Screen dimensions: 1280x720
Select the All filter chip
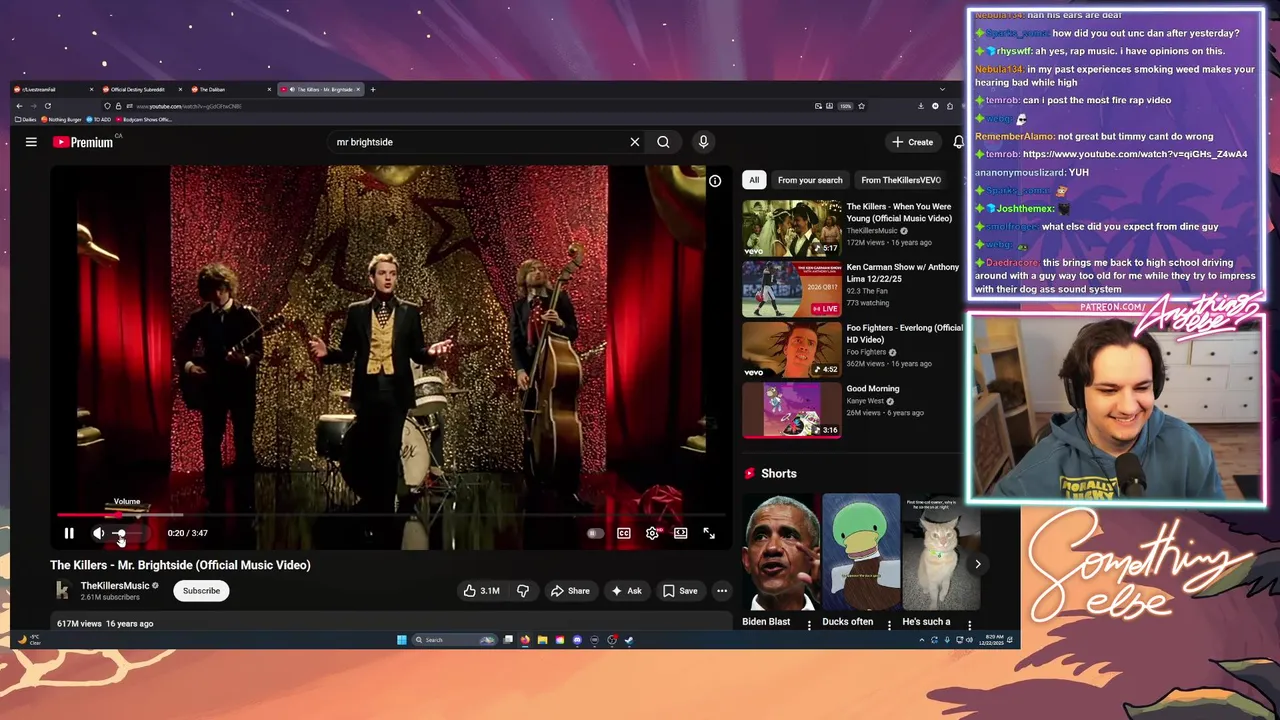pyautogui.click(x=754, y=180)
